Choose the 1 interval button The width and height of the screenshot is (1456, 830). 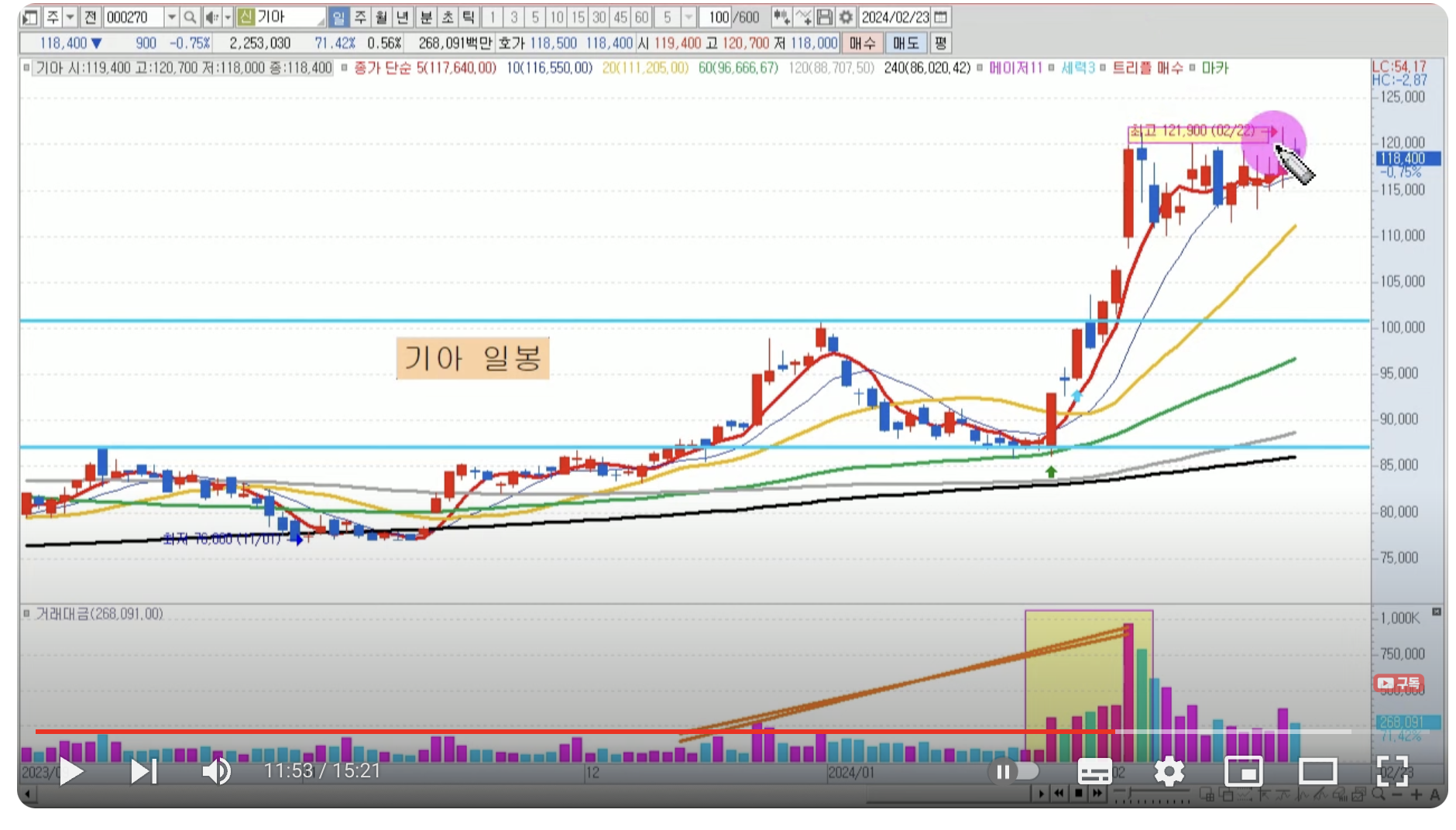(x=492, y=17)
